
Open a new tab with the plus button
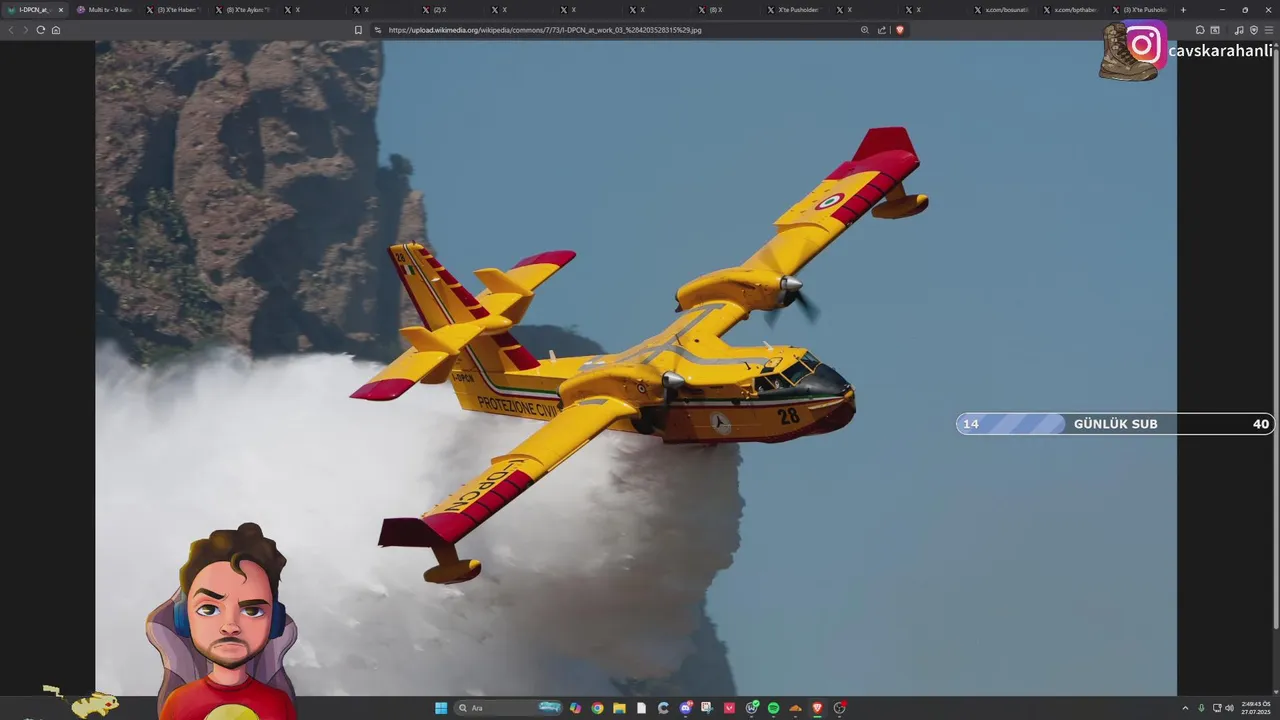(1183, 10)
